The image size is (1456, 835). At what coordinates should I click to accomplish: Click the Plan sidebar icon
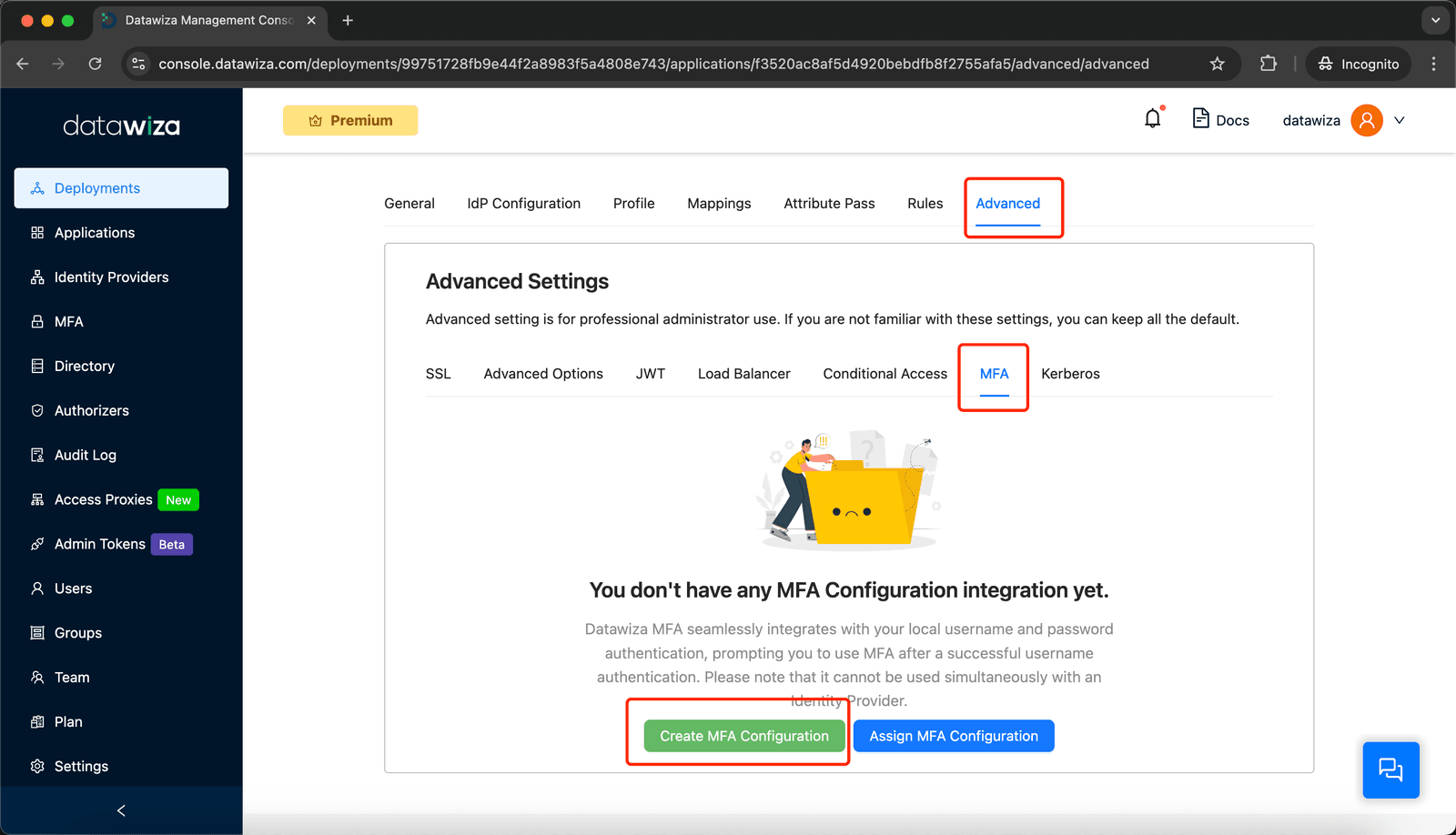coord(37,722)
